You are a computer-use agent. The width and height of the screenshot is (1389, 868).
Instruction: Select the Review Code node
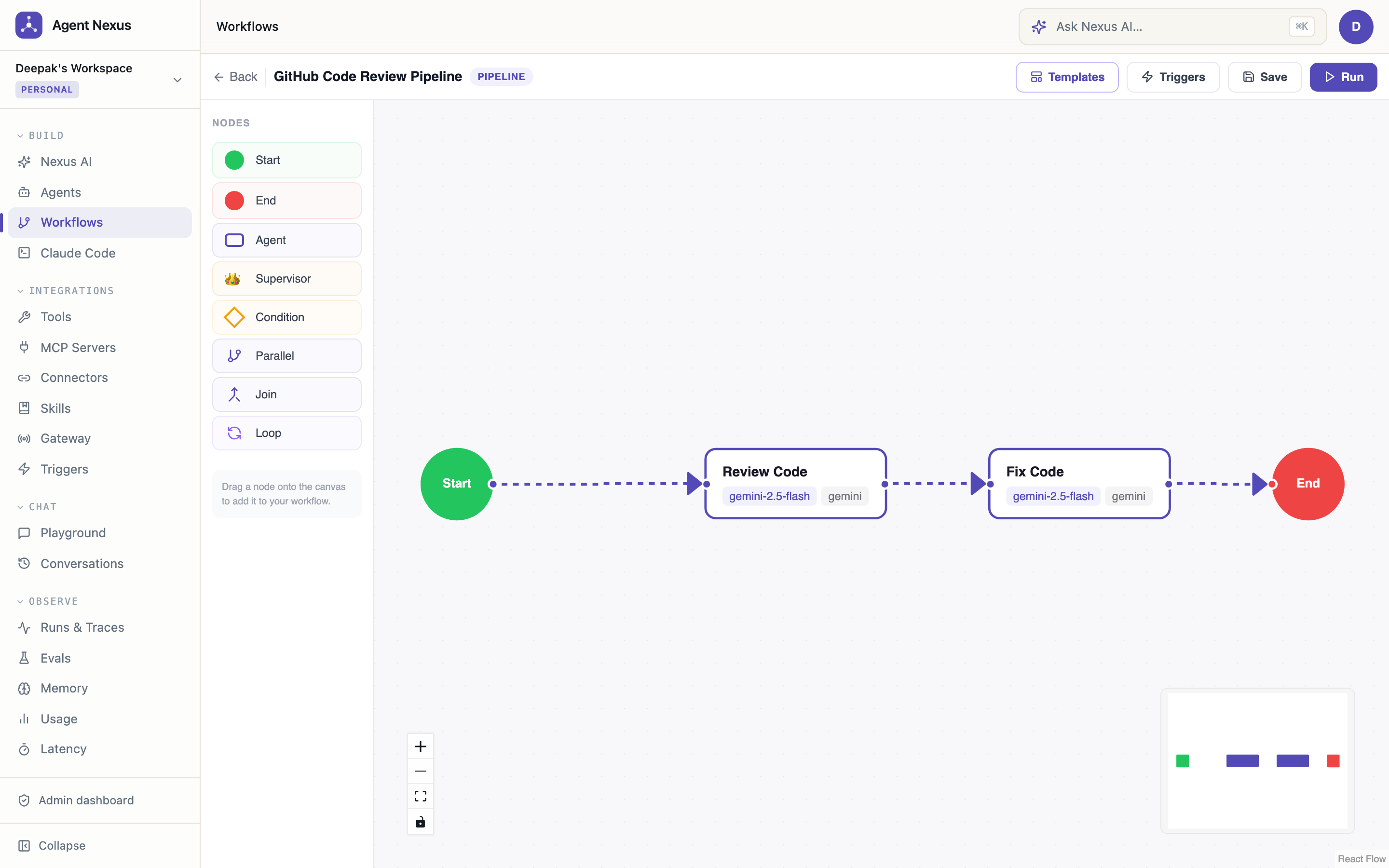click(795, 484)
